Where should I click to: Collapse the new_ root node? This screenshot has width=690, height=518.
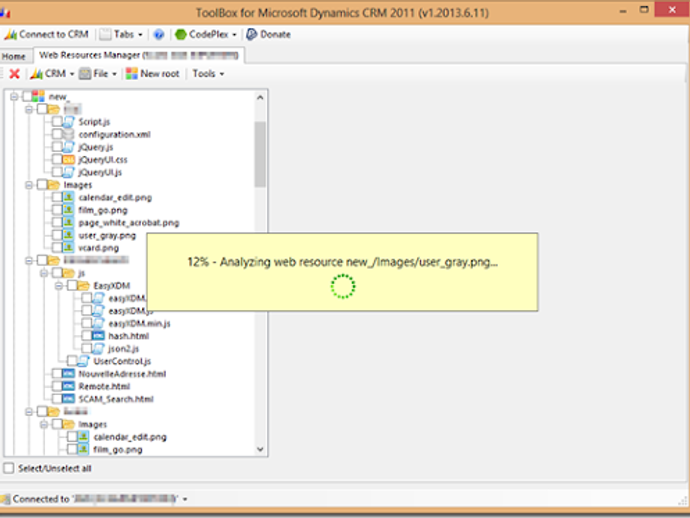(x=14, y=96)
